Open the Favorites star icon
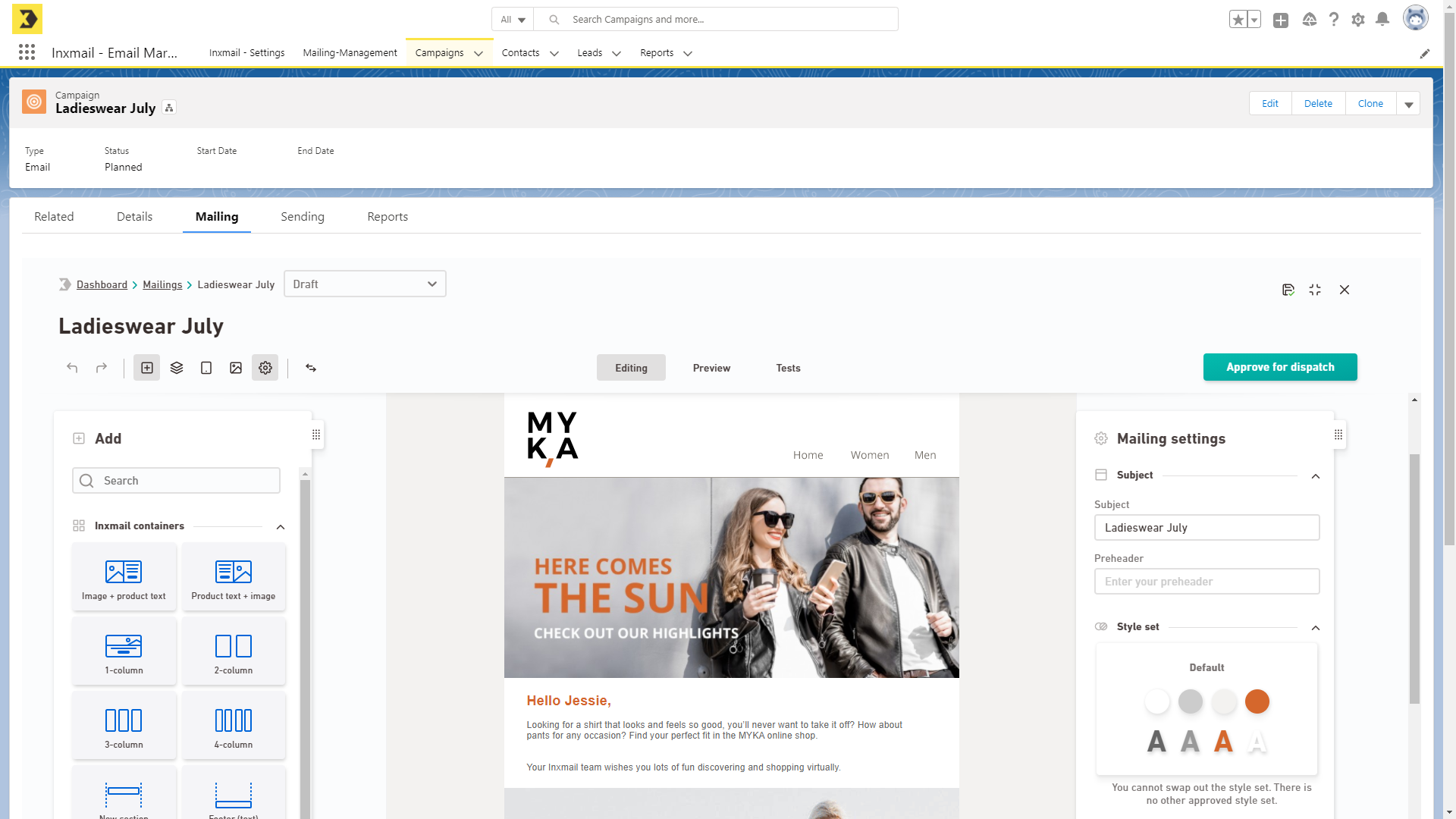 click(x=1238, y=20)
